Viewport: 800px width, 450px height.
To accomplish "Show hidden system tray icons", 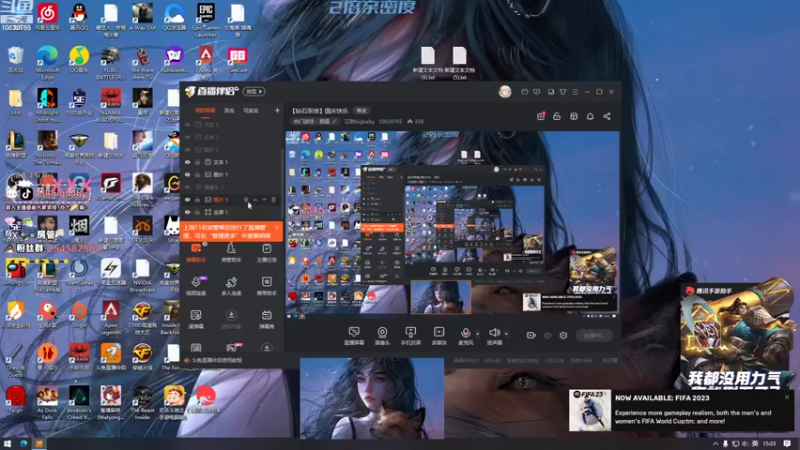I will pos(715,444).
